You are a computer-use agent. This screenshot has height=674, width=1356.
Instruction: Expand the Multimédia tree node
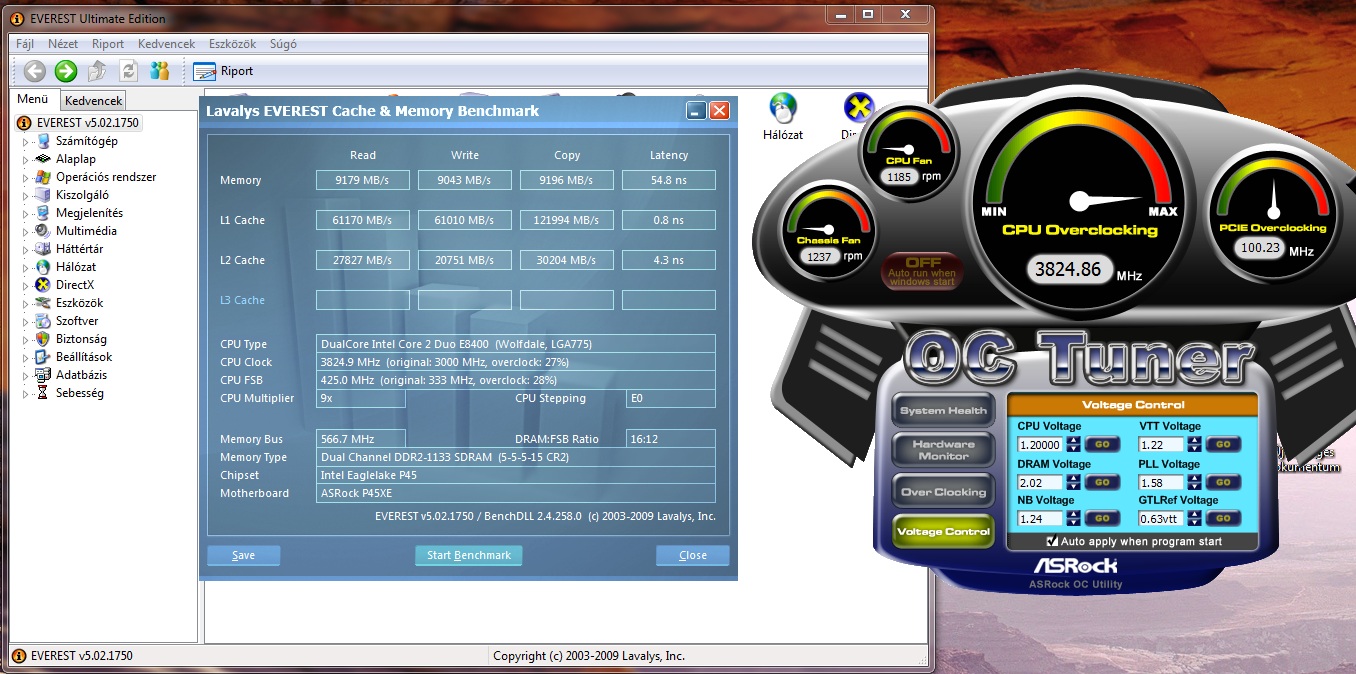[x=26, y=231]
